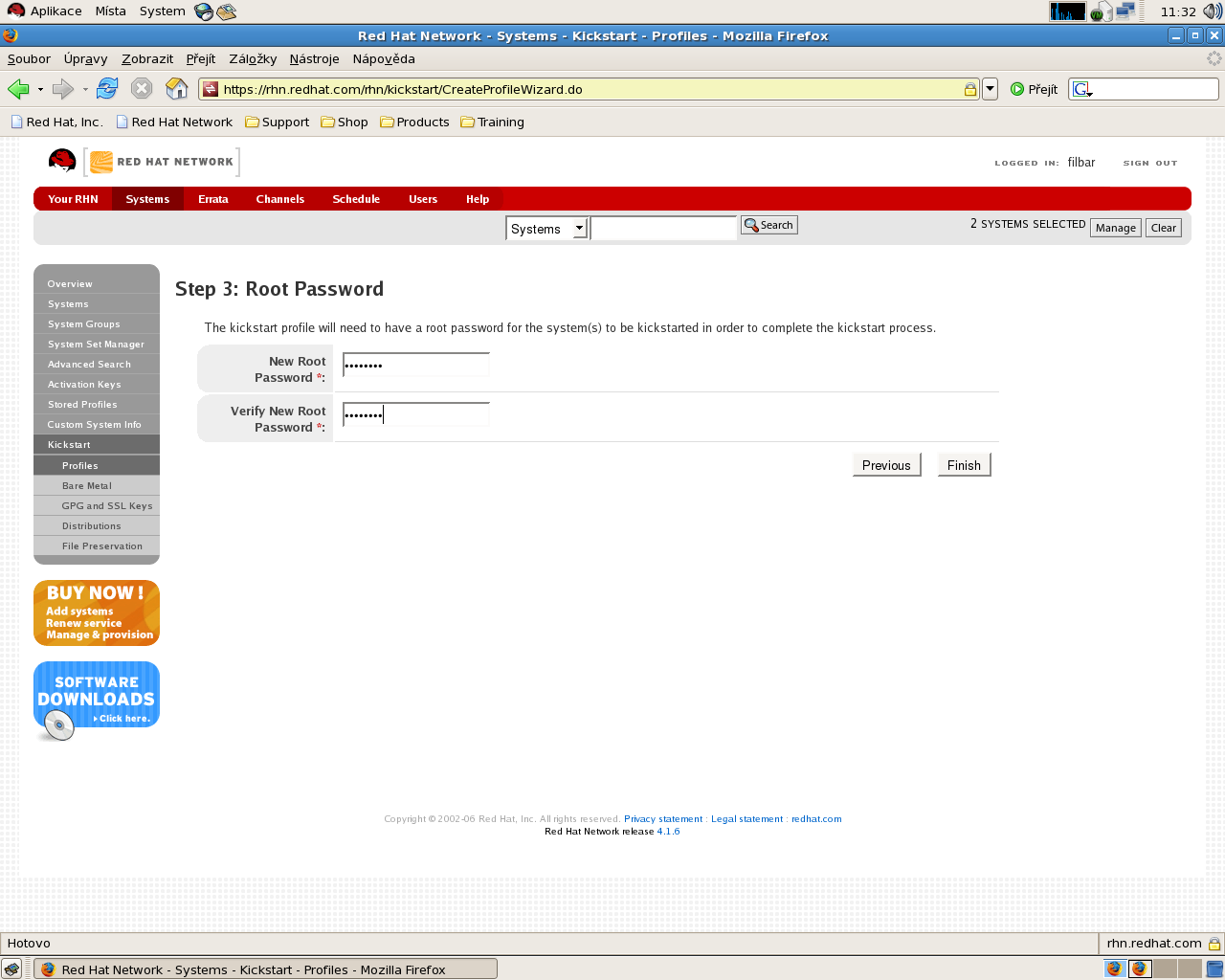Open File Preservation sidebar link

click(x=97, y=546)
